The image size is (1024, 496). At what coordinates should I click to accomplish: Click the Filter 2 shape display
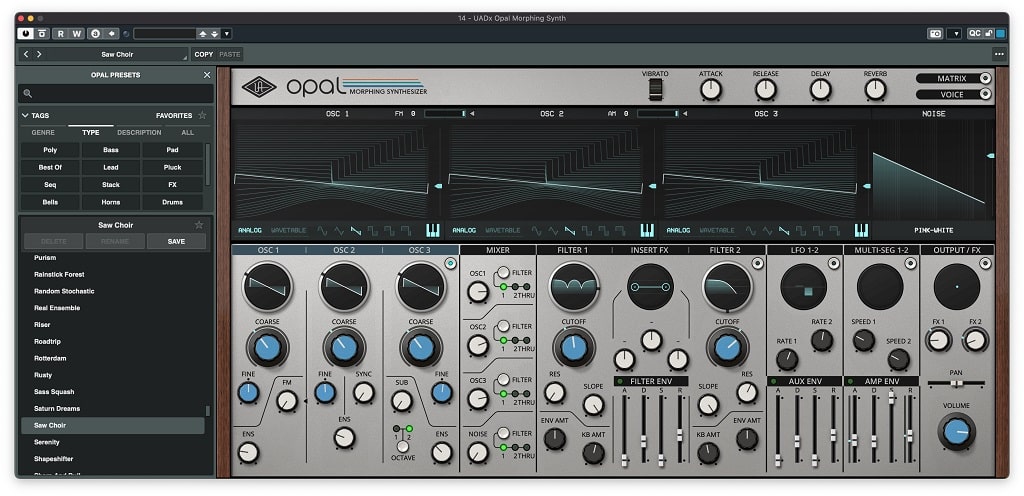[x=727, y=287]
